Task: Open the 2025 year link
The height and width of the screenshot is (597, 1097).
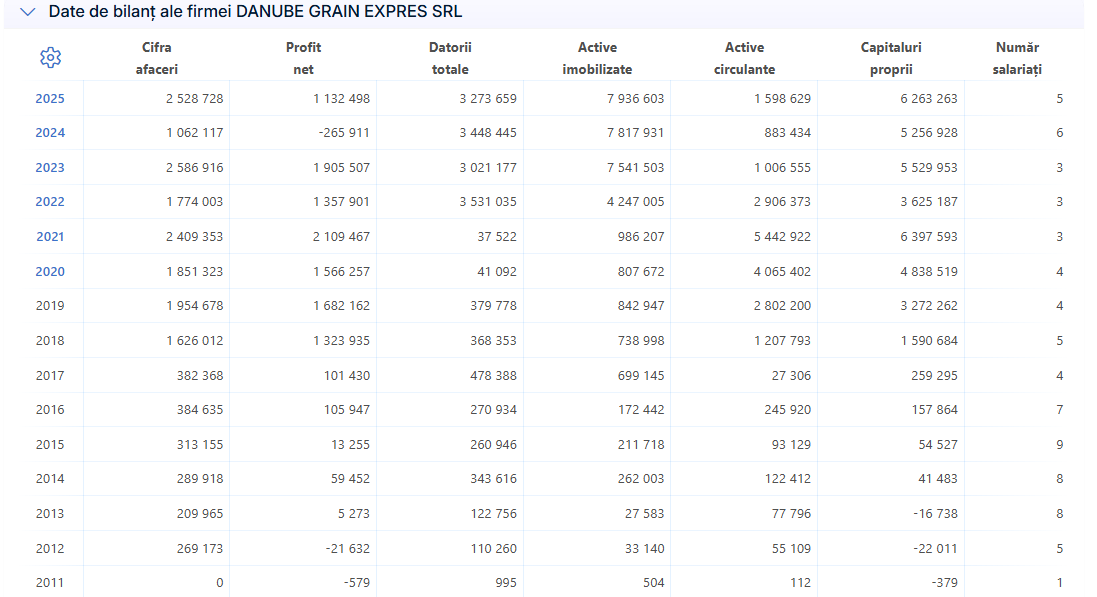Action: (50, 99)
